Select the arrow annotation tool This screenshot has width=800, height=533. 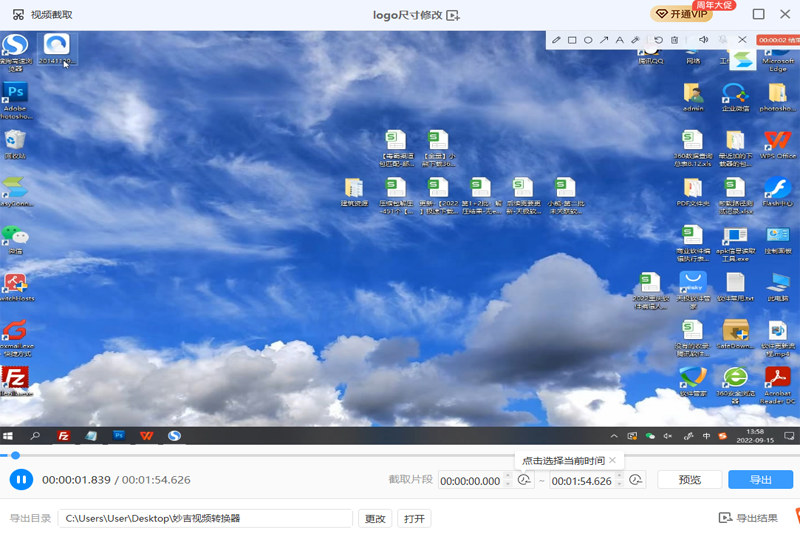[x=604, y=40]
